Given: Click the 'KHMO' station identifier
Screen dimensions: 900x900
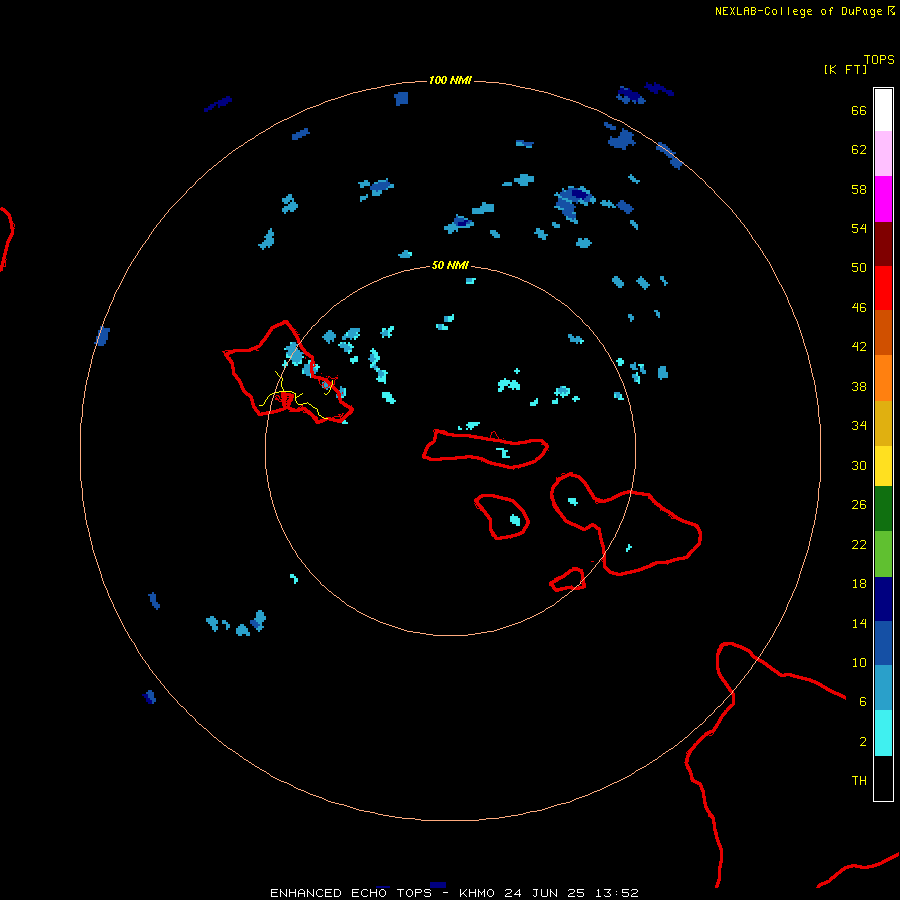Looking at the screenshot, I should 476,893.
